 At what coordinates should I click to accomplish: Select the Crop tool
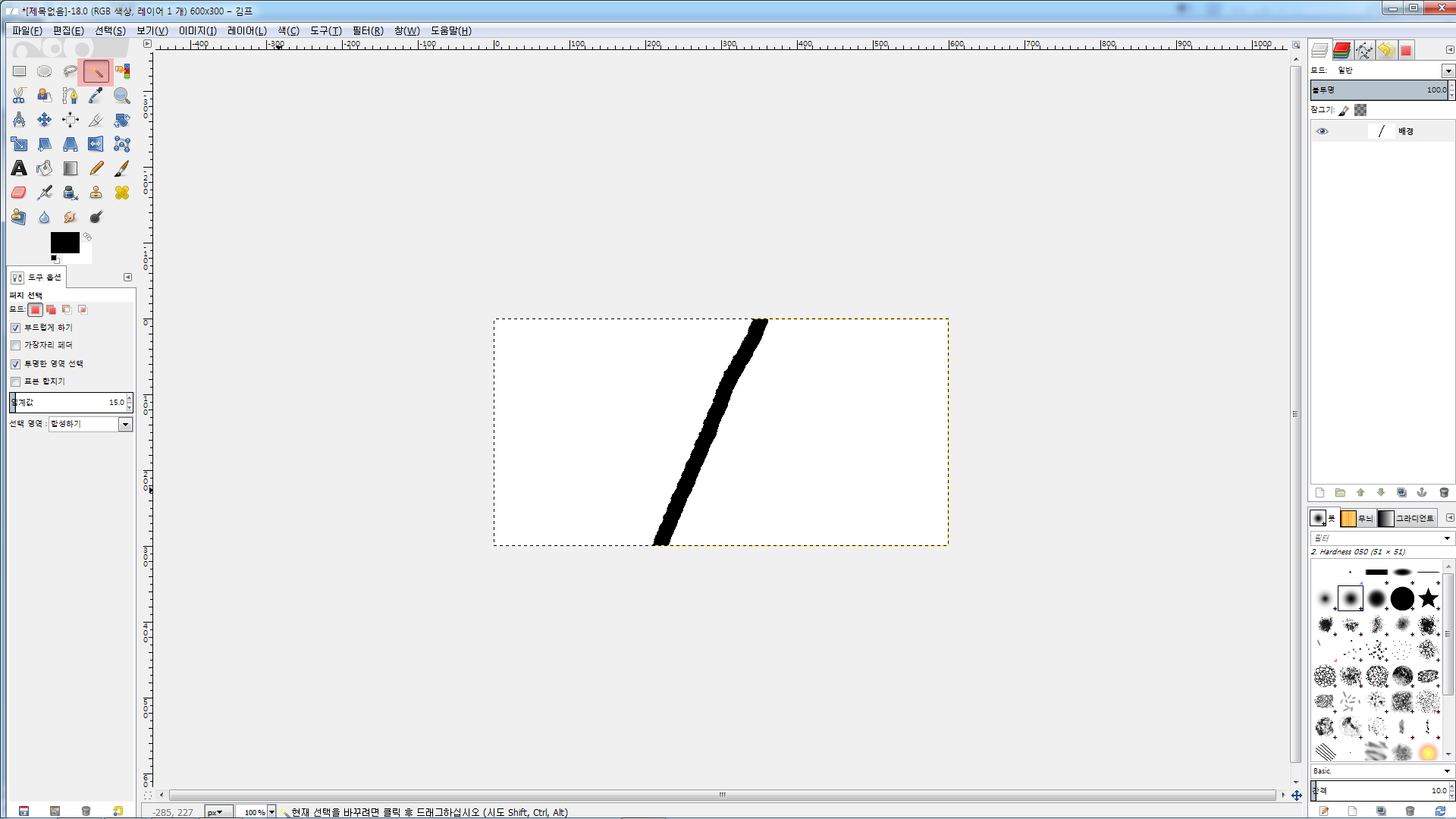click(x=96, y=120)
